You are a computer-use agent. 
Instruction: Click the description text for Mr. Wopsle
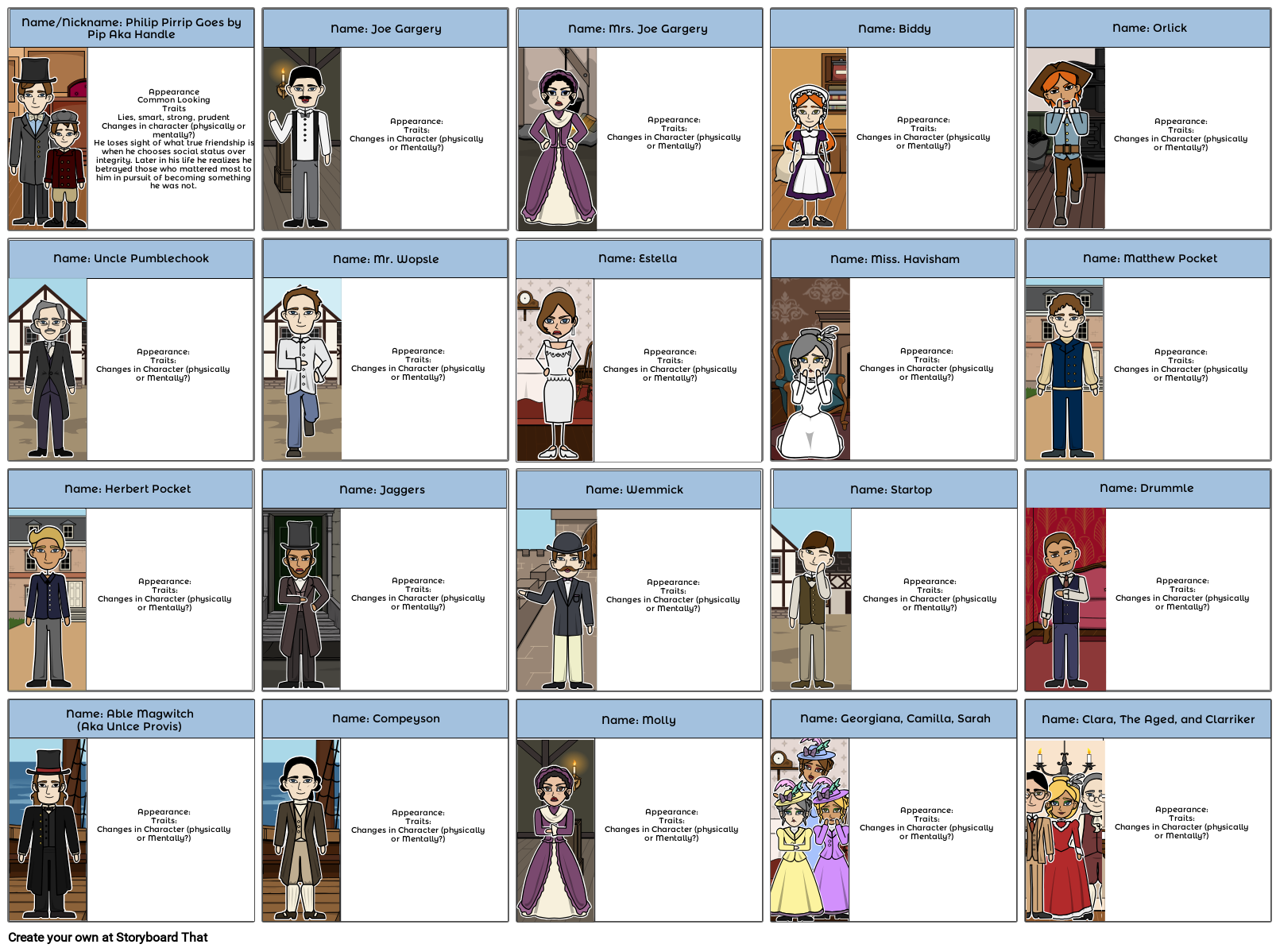pos(418,364)
